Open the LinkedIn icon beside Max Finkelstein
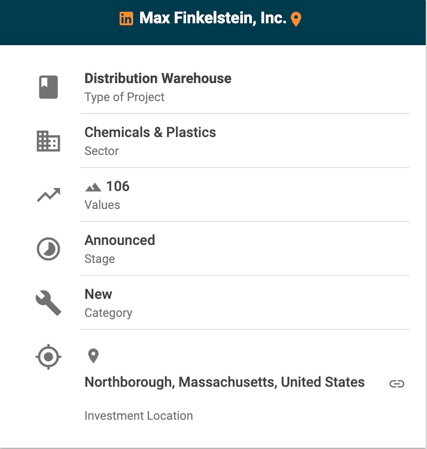Screen dimensions: 427x449 (x=126, y=19)
